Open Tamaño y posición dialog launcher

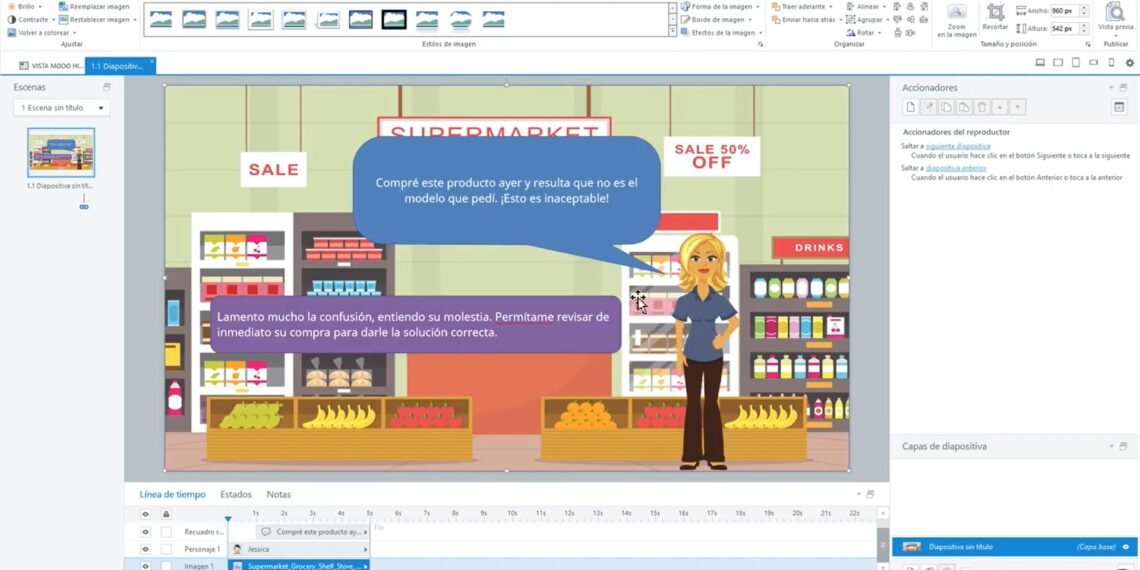point(1088,44)
